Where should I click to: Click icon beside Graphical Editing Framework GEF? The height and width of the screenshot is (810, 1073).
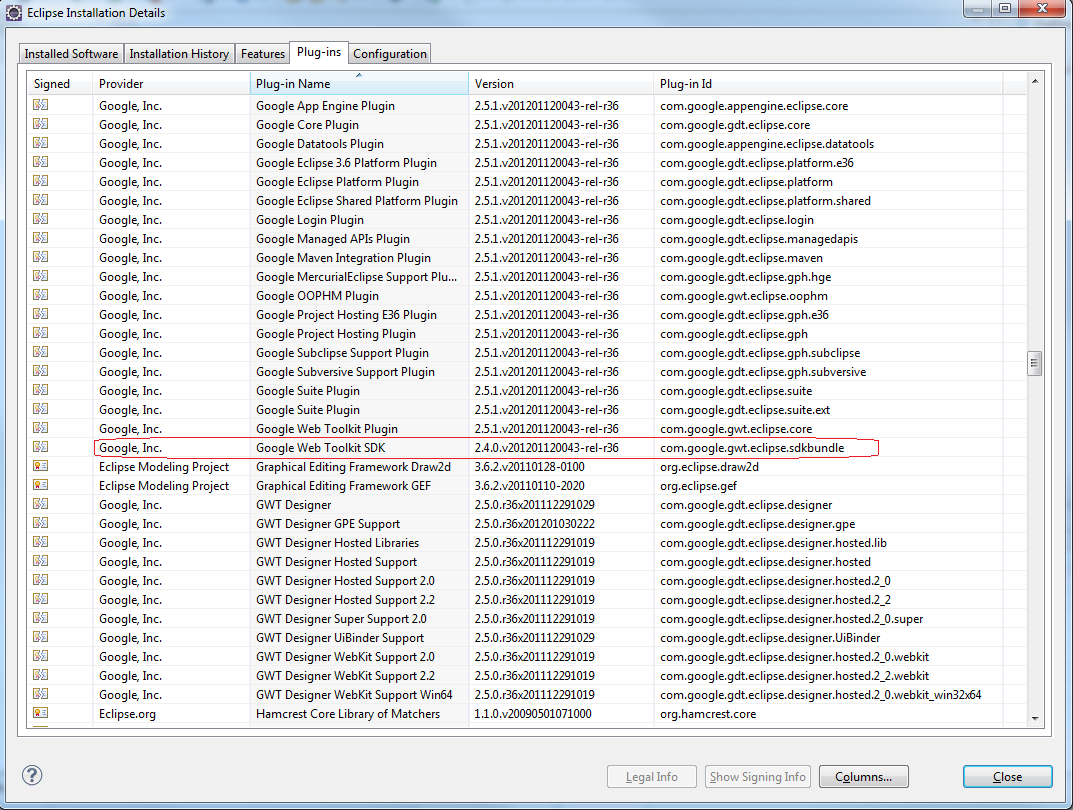pyautogui.click(x=40, y=485)
